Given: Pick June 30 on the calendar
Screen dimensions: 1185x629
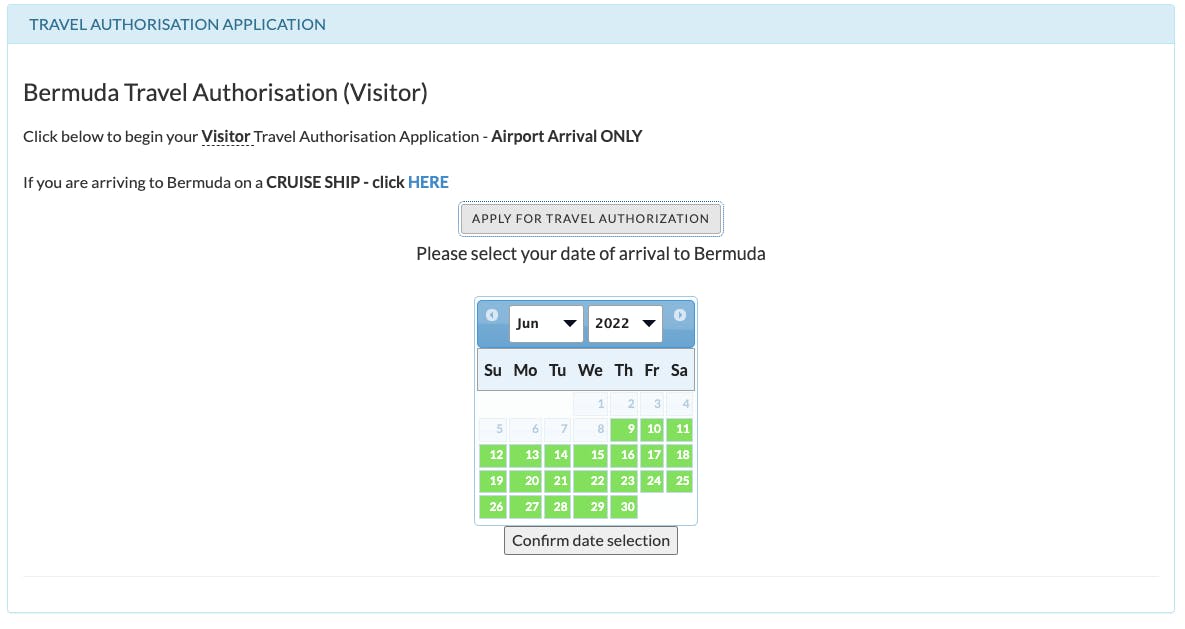Looking at the screenshot, I should (x=624, y=508).
